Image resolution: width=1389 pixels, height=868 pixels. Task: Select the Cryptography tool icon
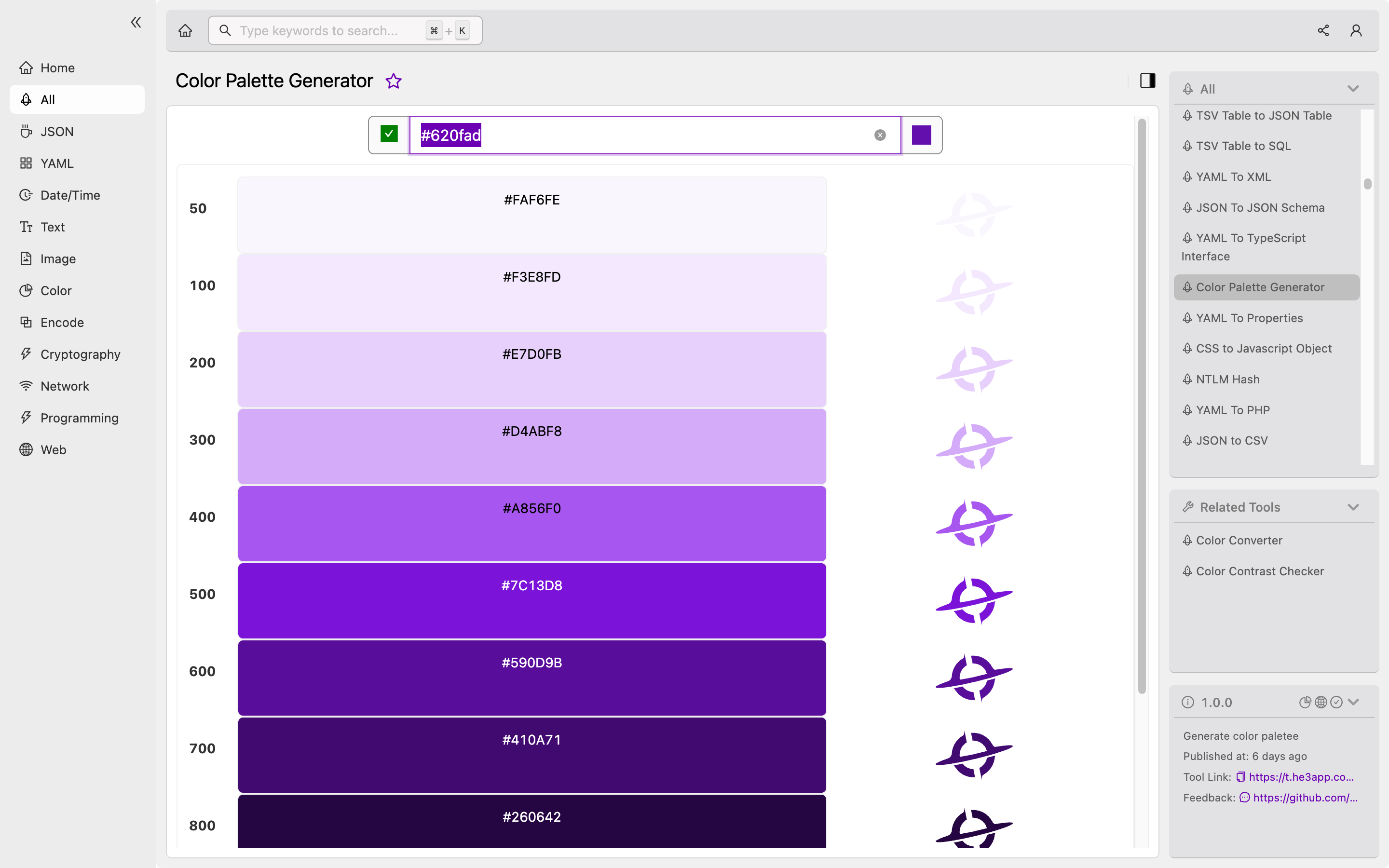24,354
